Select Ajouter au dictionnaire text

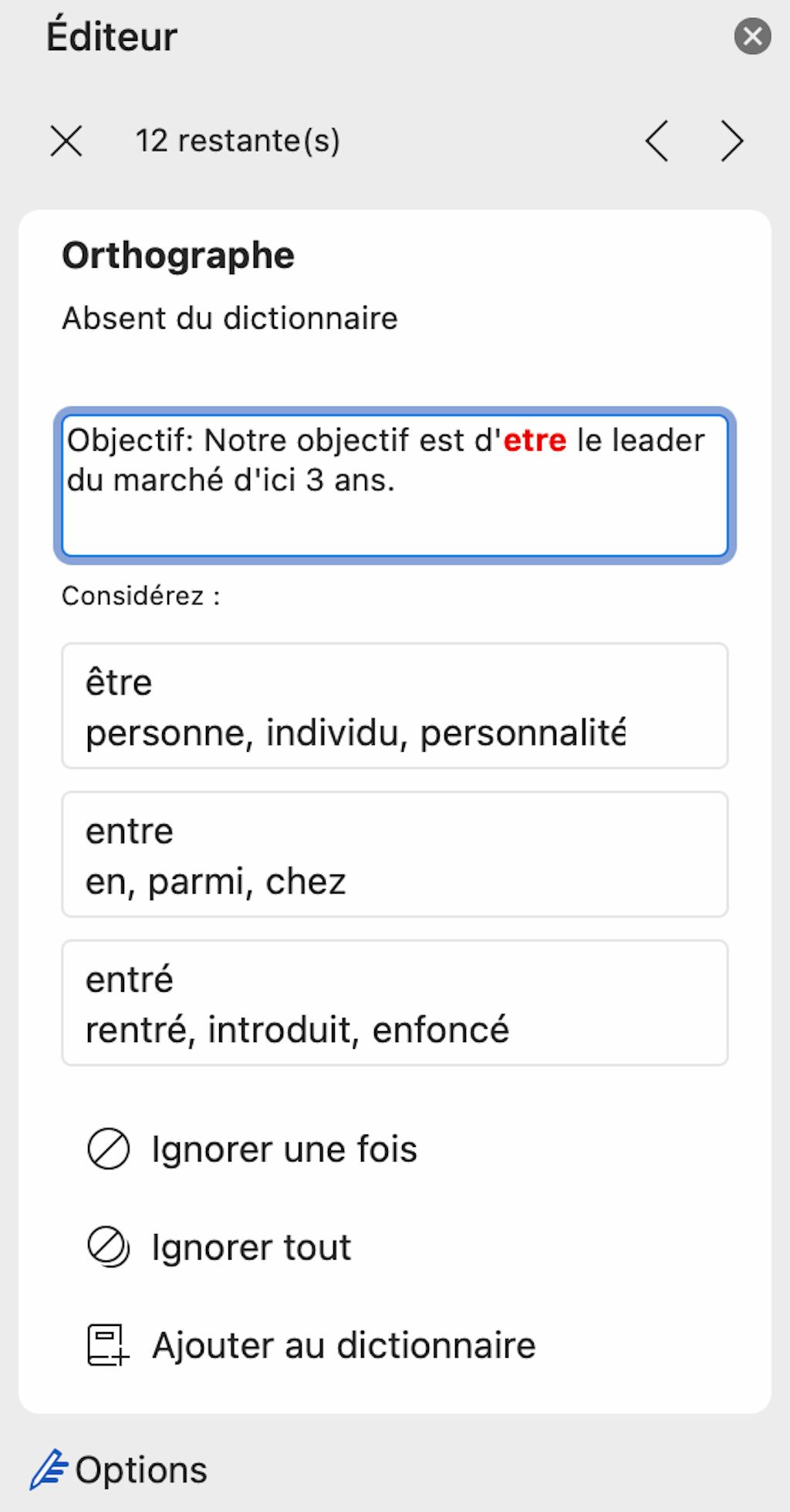343,1345
